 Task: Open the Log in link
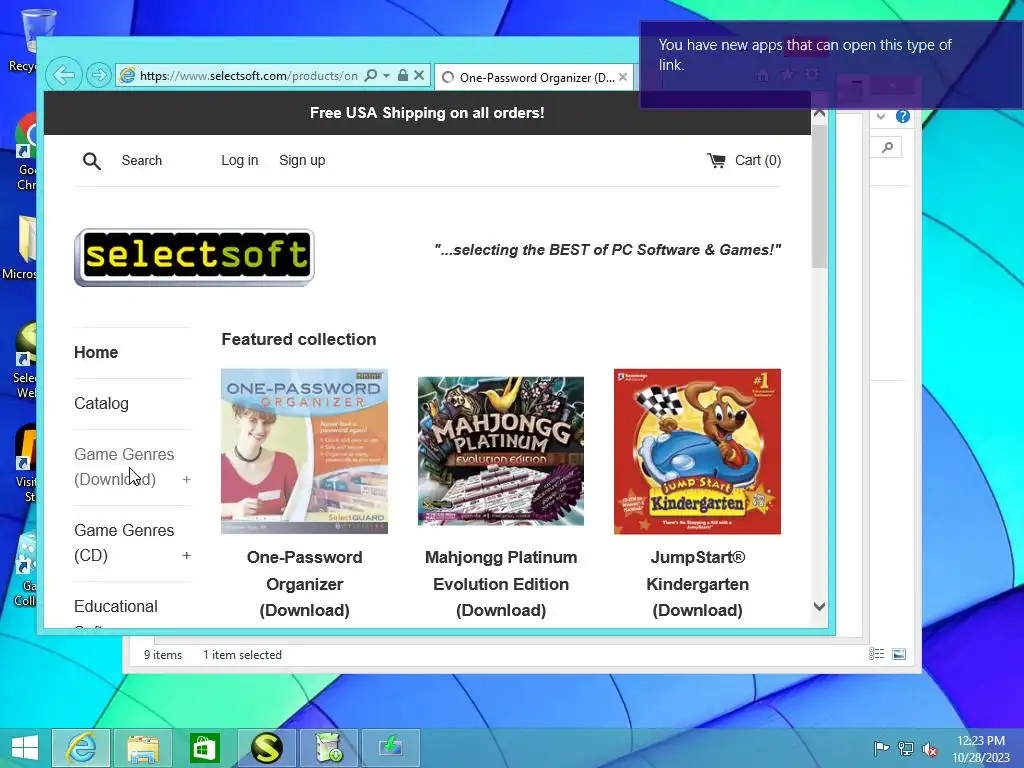click(240, 161)
